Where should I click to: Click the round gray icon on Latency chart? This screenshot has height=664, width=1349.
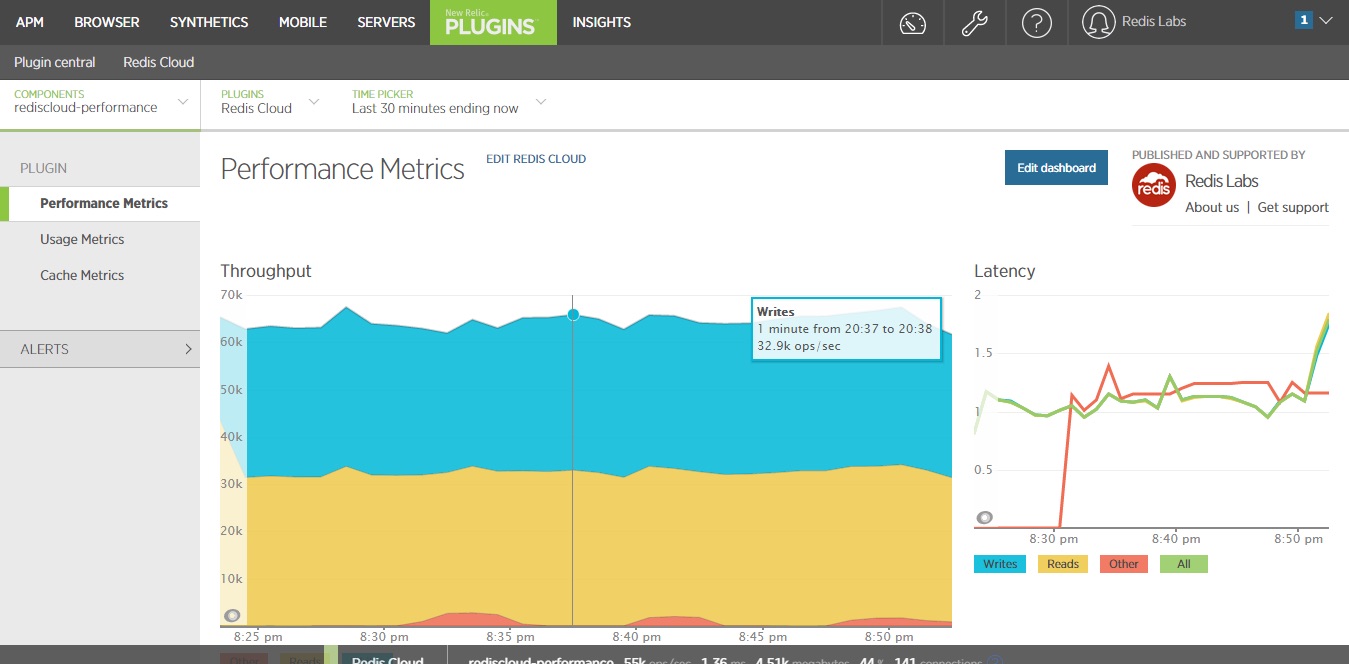[x=985, y=517]
